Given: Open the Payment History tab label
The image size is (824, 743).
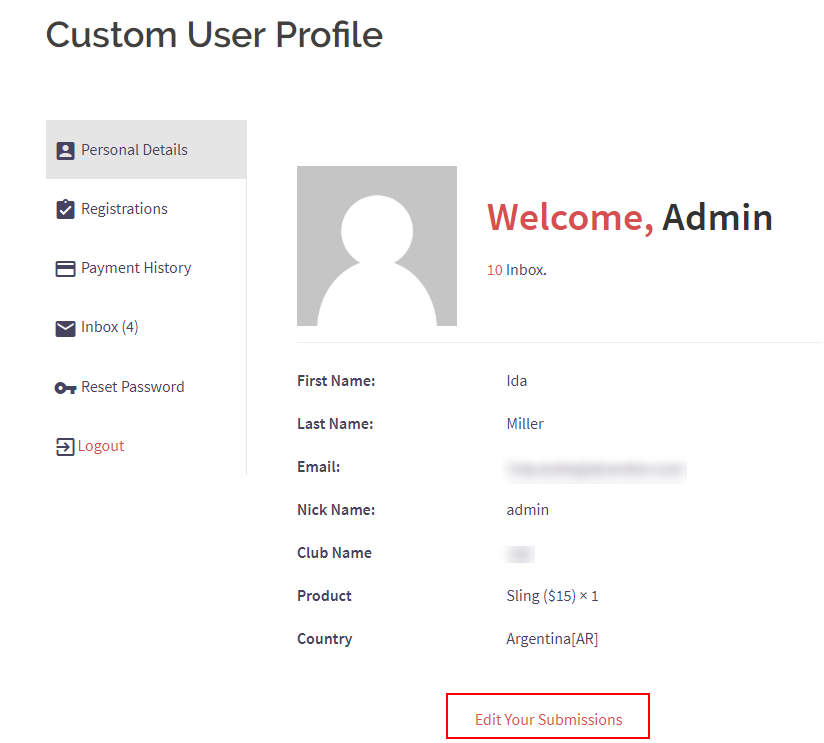Looking at the screenshot, I should click(136, 268).
